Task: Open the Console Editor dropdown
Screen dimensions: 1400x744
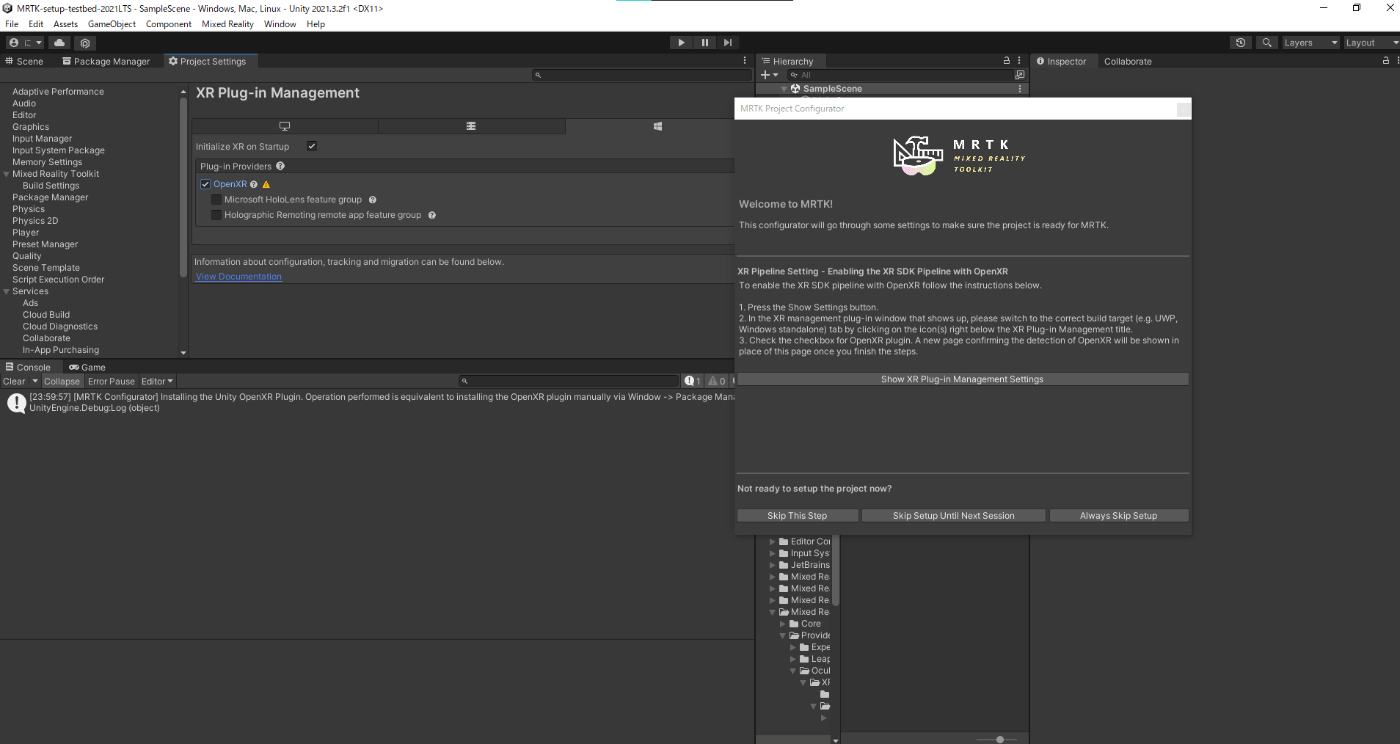Action: click(157, 381)
